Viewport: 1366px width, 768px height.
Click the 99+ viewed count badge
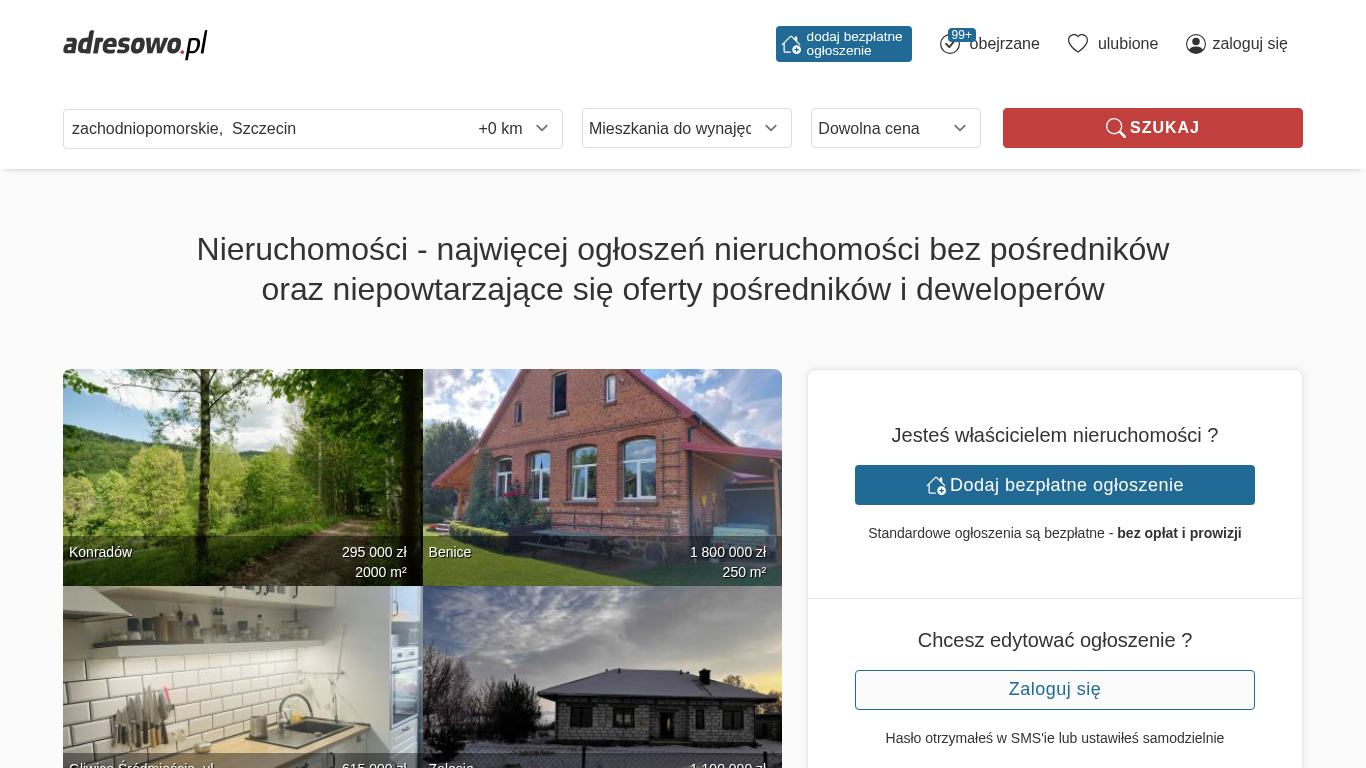click(x=961, y=35)
